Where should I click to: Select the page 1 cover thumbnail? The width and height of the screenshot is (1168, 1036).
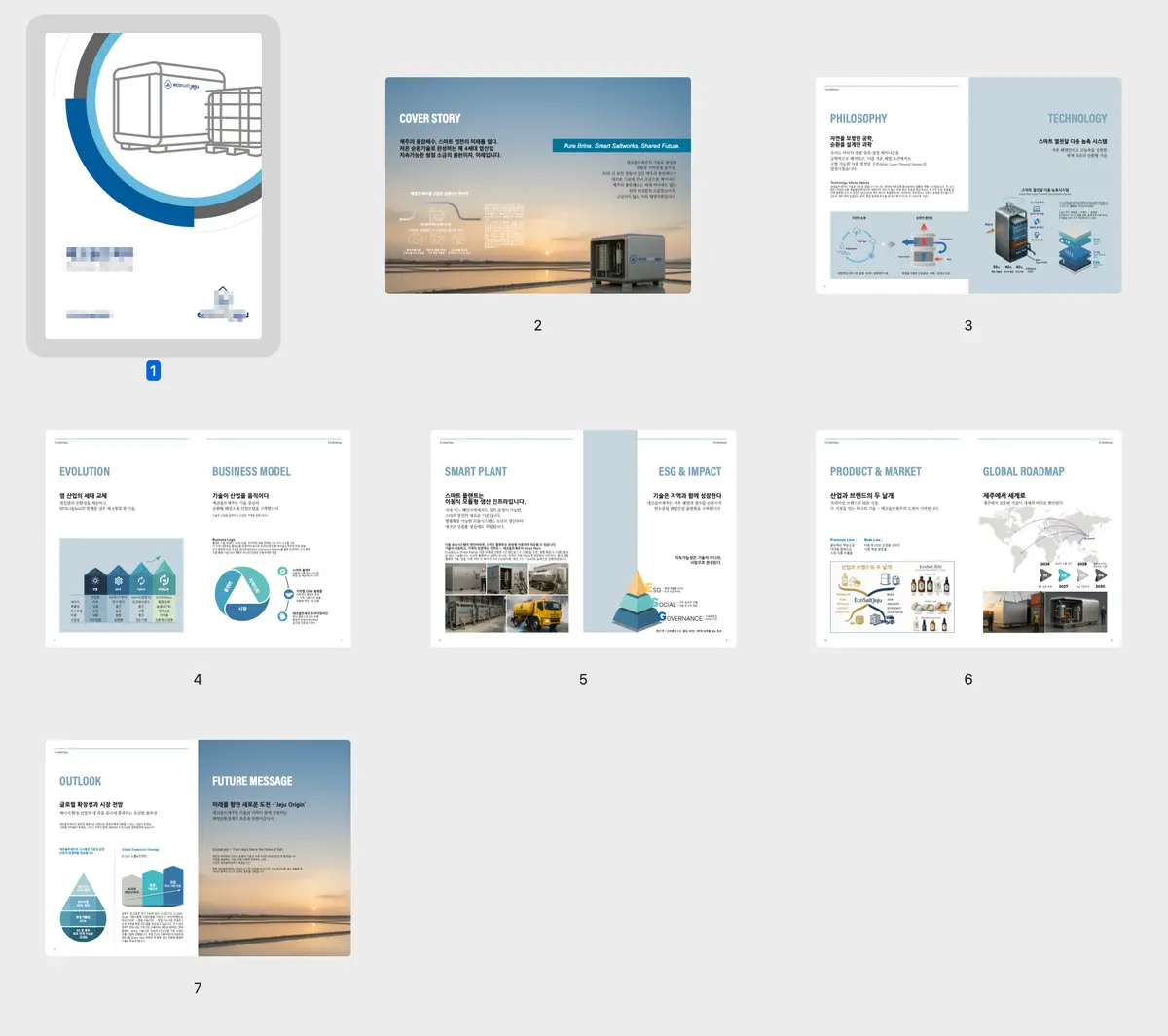click(154, 185)
